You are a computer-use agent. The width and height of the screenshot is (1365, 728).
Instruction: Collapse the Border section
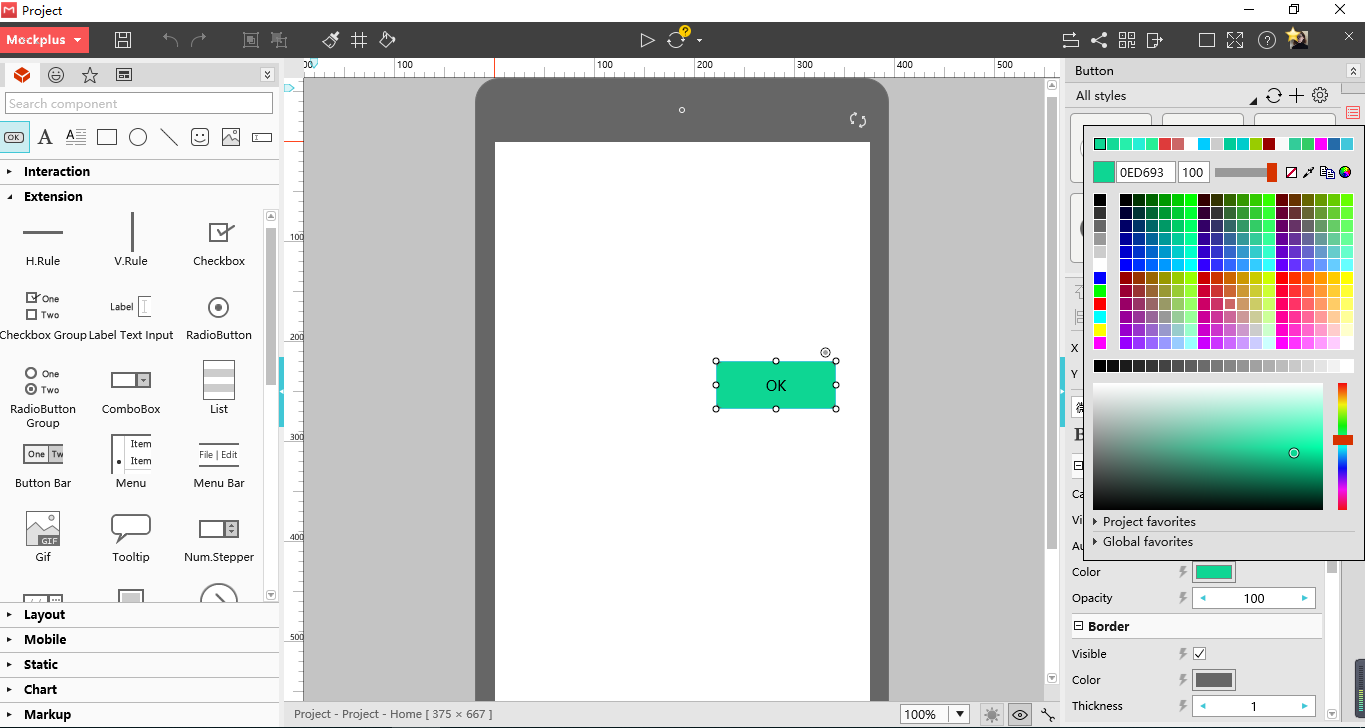1078,626
